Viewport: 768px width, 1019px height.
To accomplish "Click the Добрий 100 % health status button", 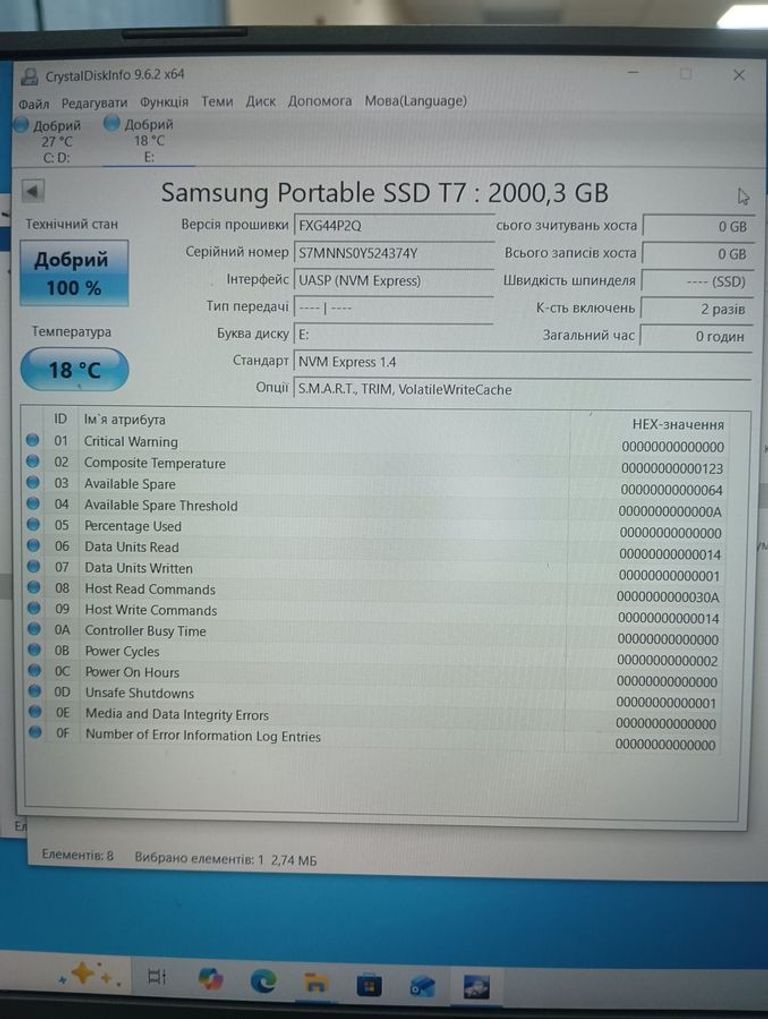I will [x=73, y=273].
